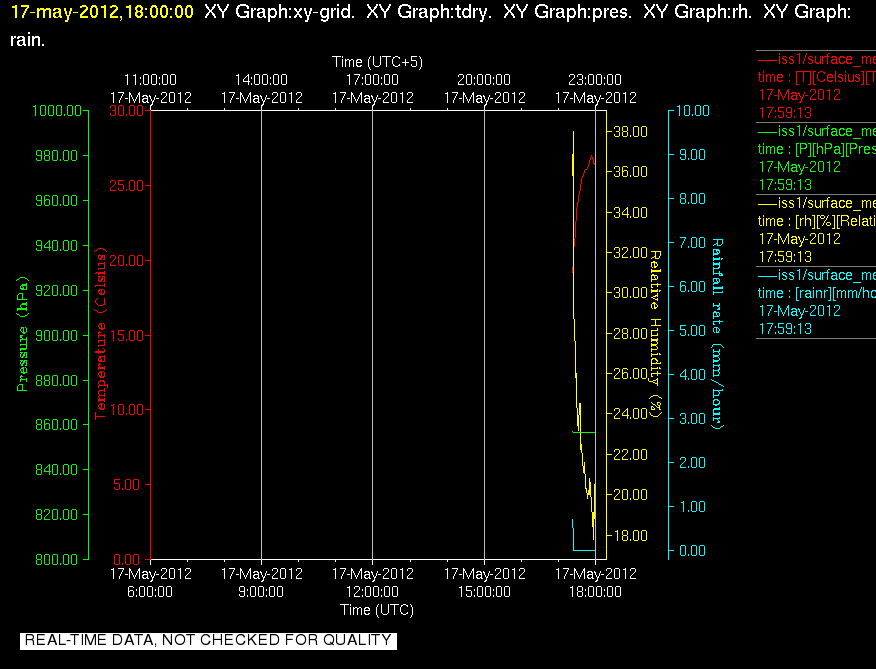Click the 23:00:00 top axis time label
The image size is (876, 669).
[596, 88]
